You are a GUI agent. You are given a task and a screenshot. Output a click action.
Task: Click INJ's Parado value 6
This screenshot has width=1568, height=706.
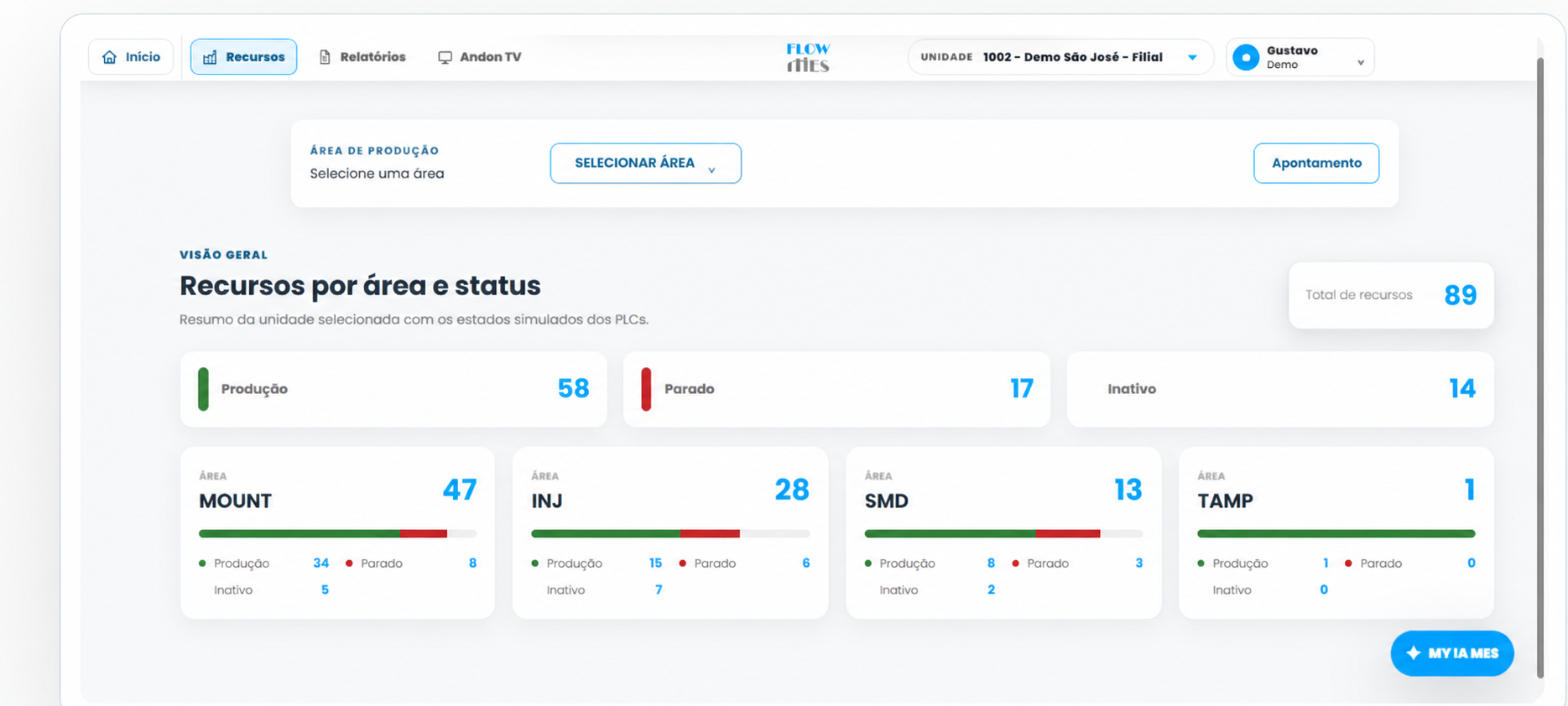(806, 563)
